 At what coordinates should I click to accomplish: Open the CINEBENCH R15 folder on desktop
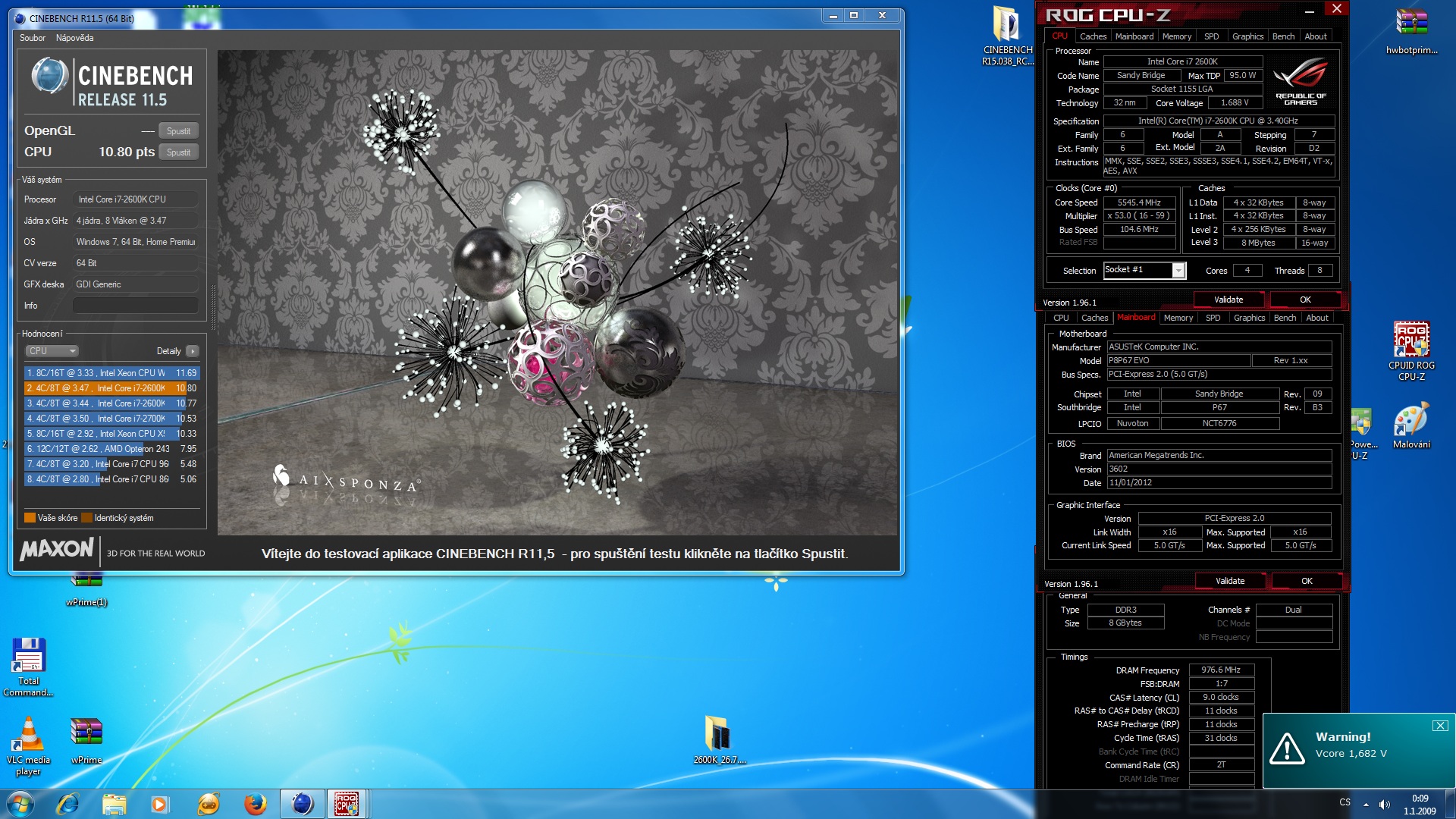1007,36
